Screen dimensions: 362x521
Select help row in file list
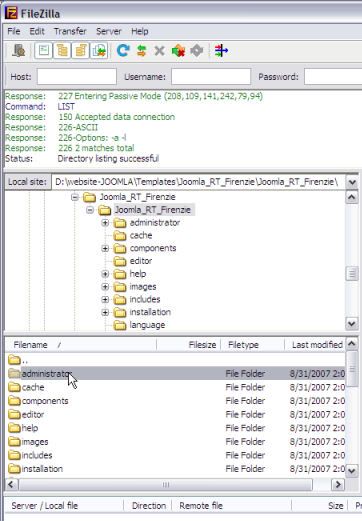click(176, 428)
